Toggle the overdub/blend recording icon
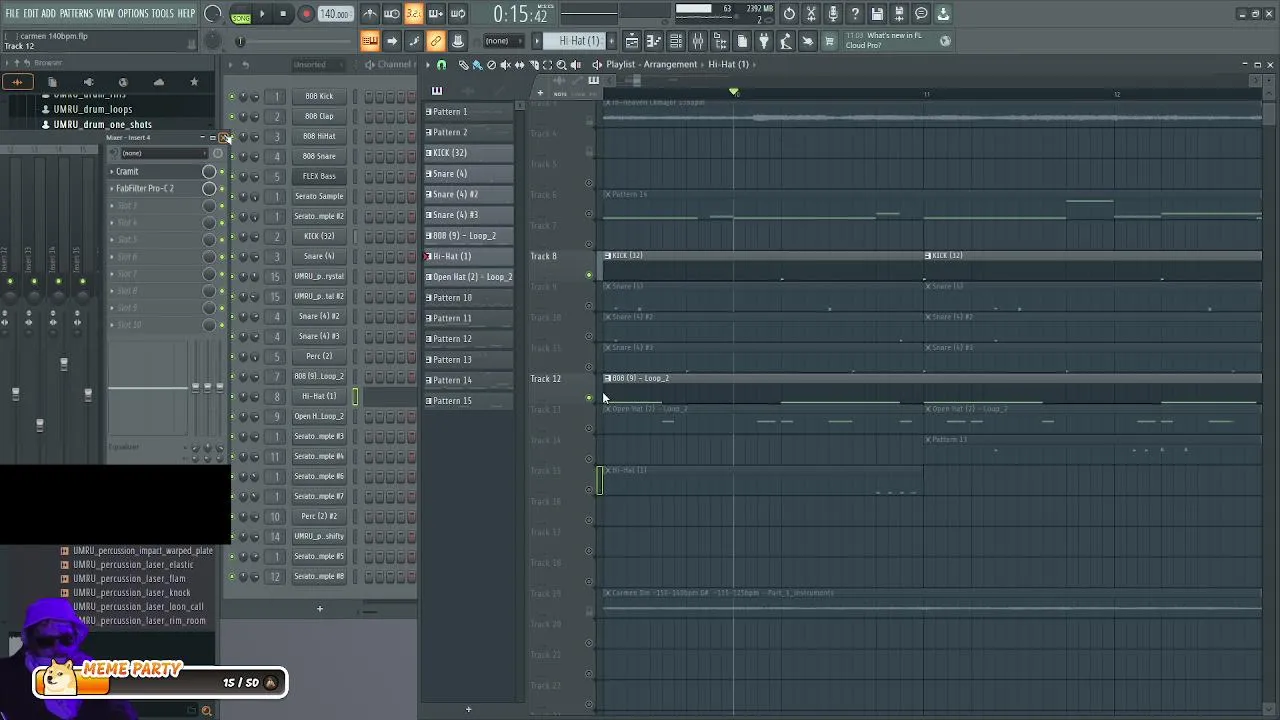 pyautogui.click(x=436, y=14)
